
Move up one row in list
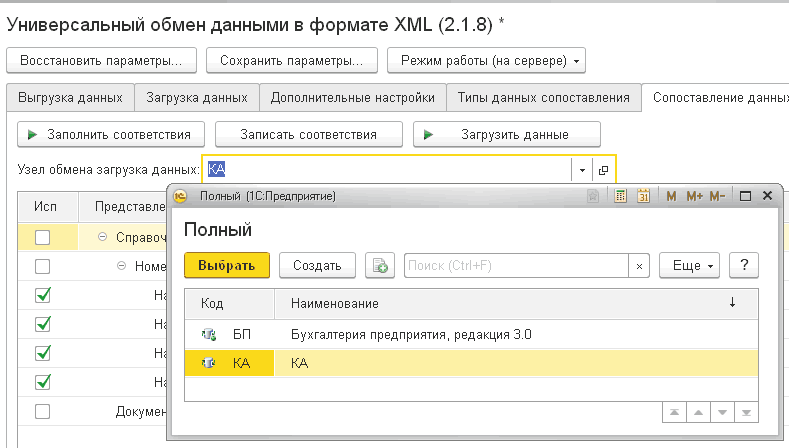[x=698, y=413]
